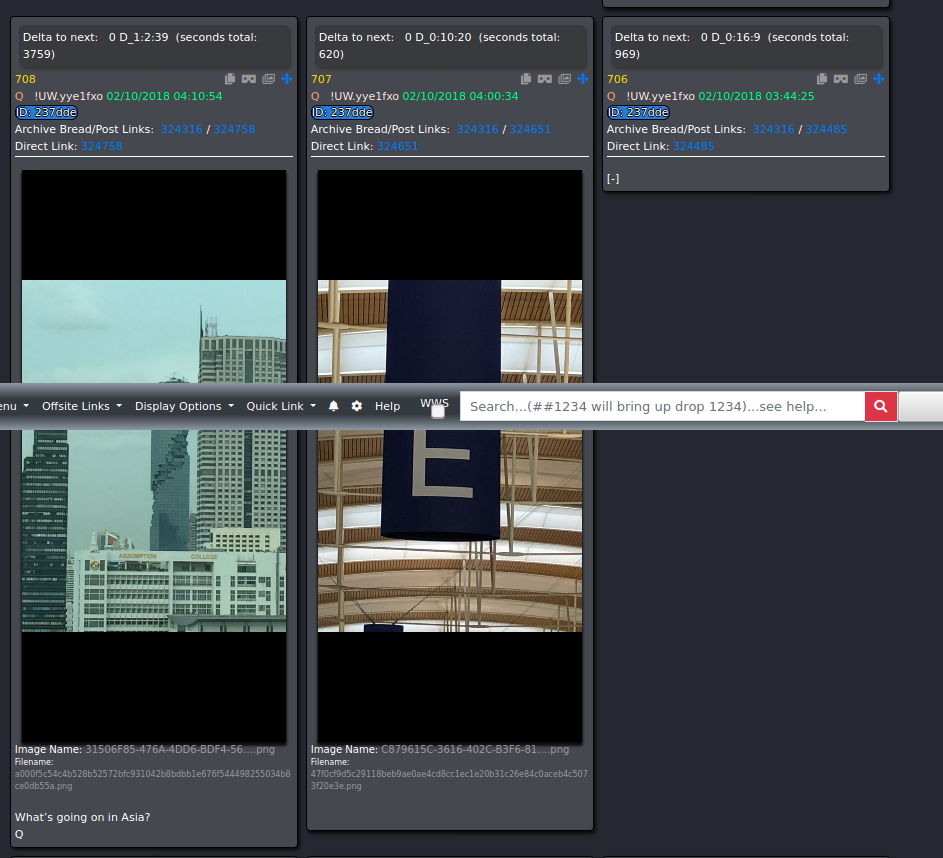The image size is (943, 858).
Task: Open the Help menu item
Action: [387, 406]
